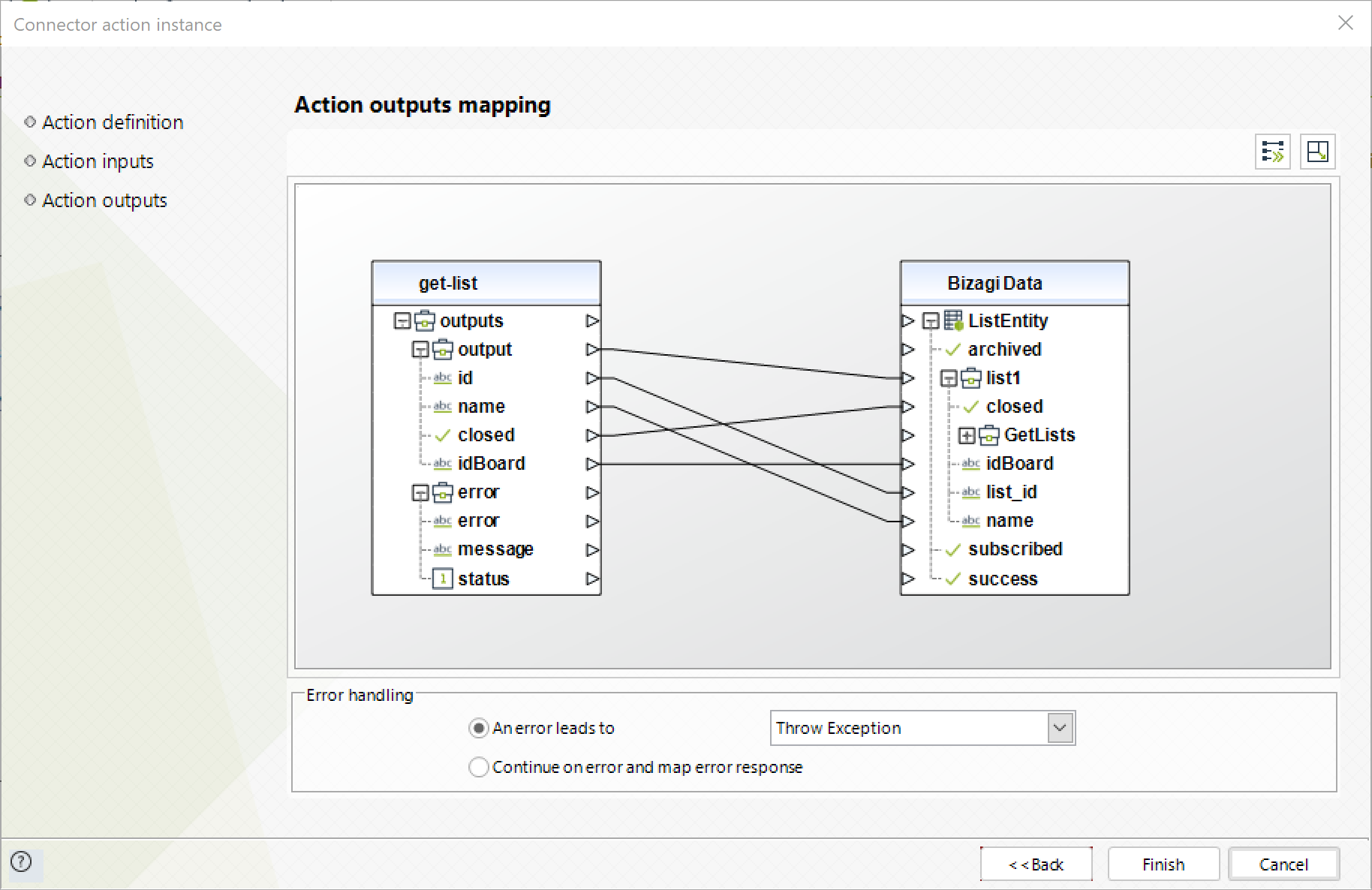Click the input connector arrow of GetLists

pos(907,435)
